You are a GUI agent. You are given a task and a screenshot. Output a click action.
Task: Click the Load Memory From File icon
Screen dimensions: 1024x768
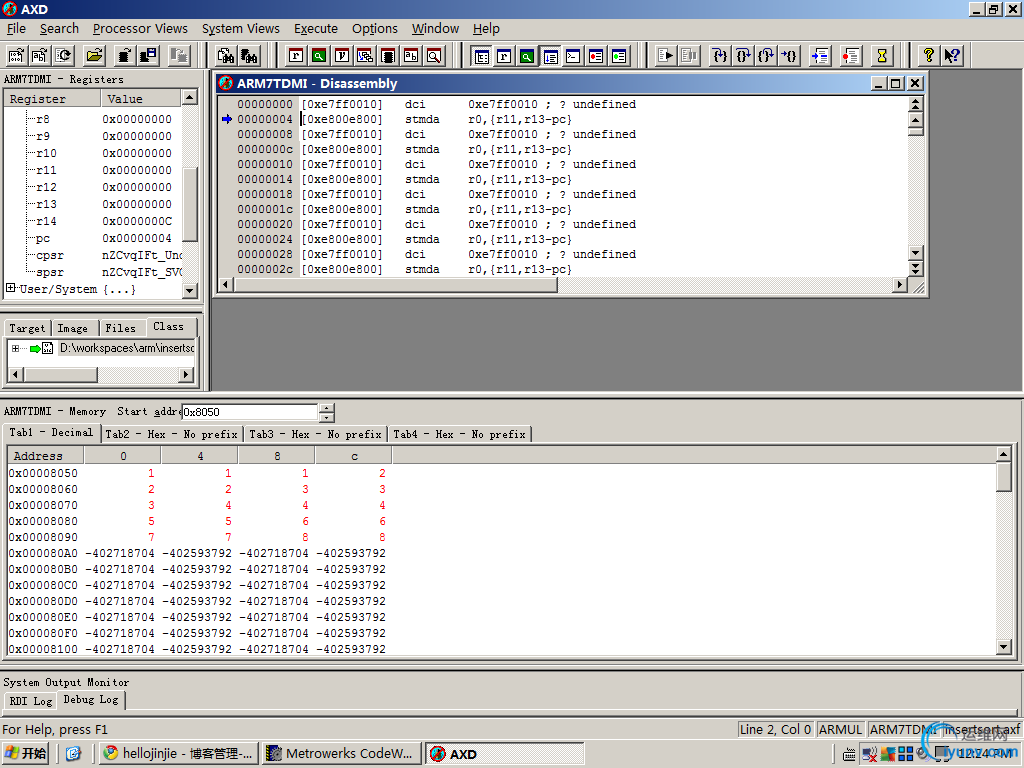pyautogui.click(x=124, y=56)
